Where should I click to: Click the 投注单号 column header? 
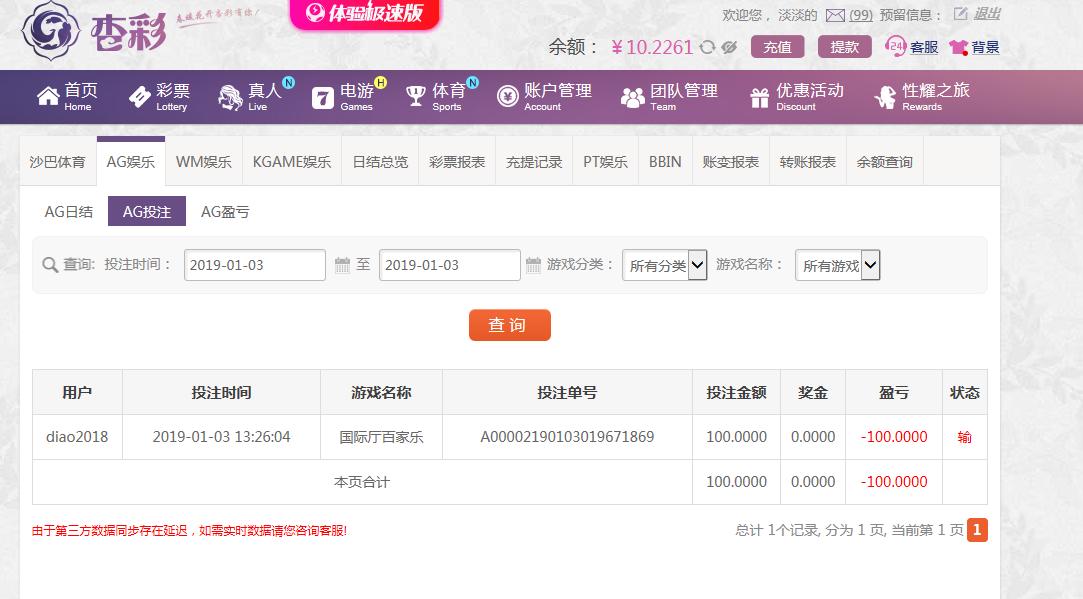(567, 392)
